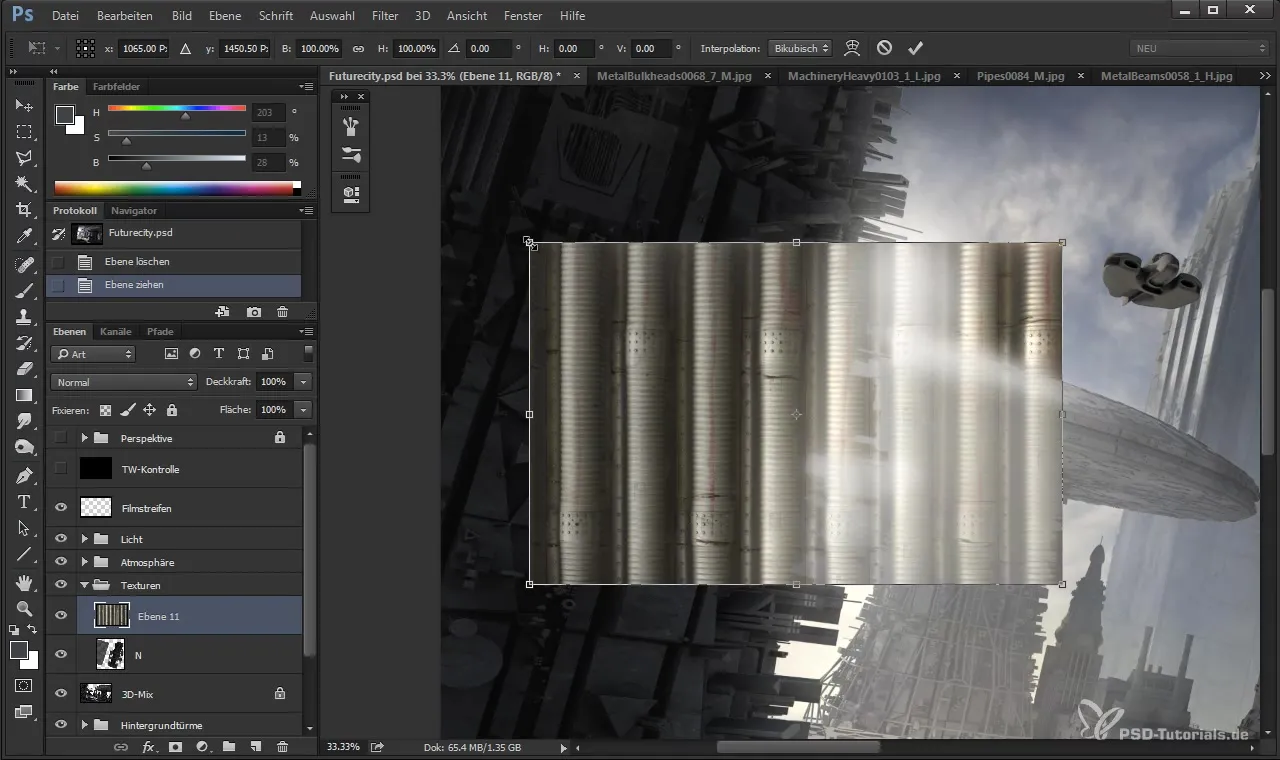Delete the selected layer
This screenshot has height=760, width=1280.
click(x=282, y=747)
